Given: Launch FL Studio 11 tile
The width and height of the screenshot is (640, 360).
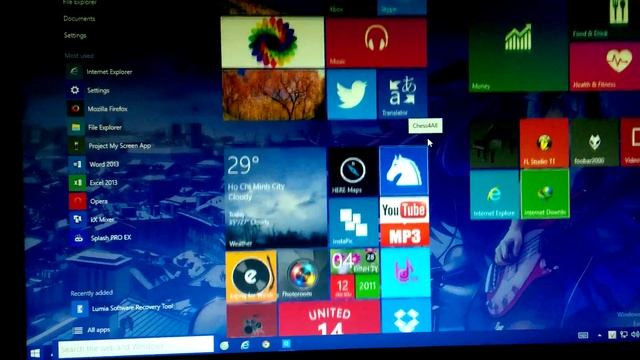Looking at the screenshot, I should (x=544, y=143).
